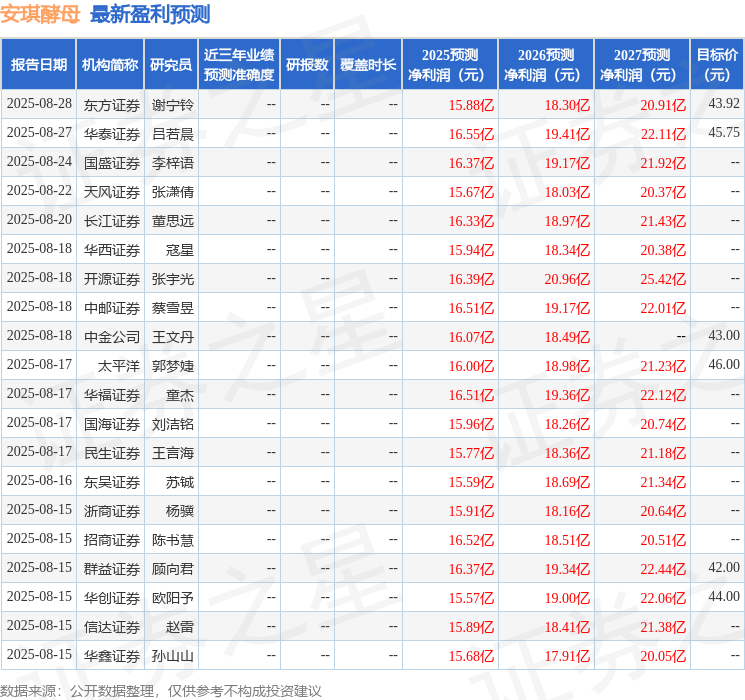Image resolution: width=745 pixels, height=700 pixels.
Task: Click the 目标价 column header
Action: (x=717, y=65)
